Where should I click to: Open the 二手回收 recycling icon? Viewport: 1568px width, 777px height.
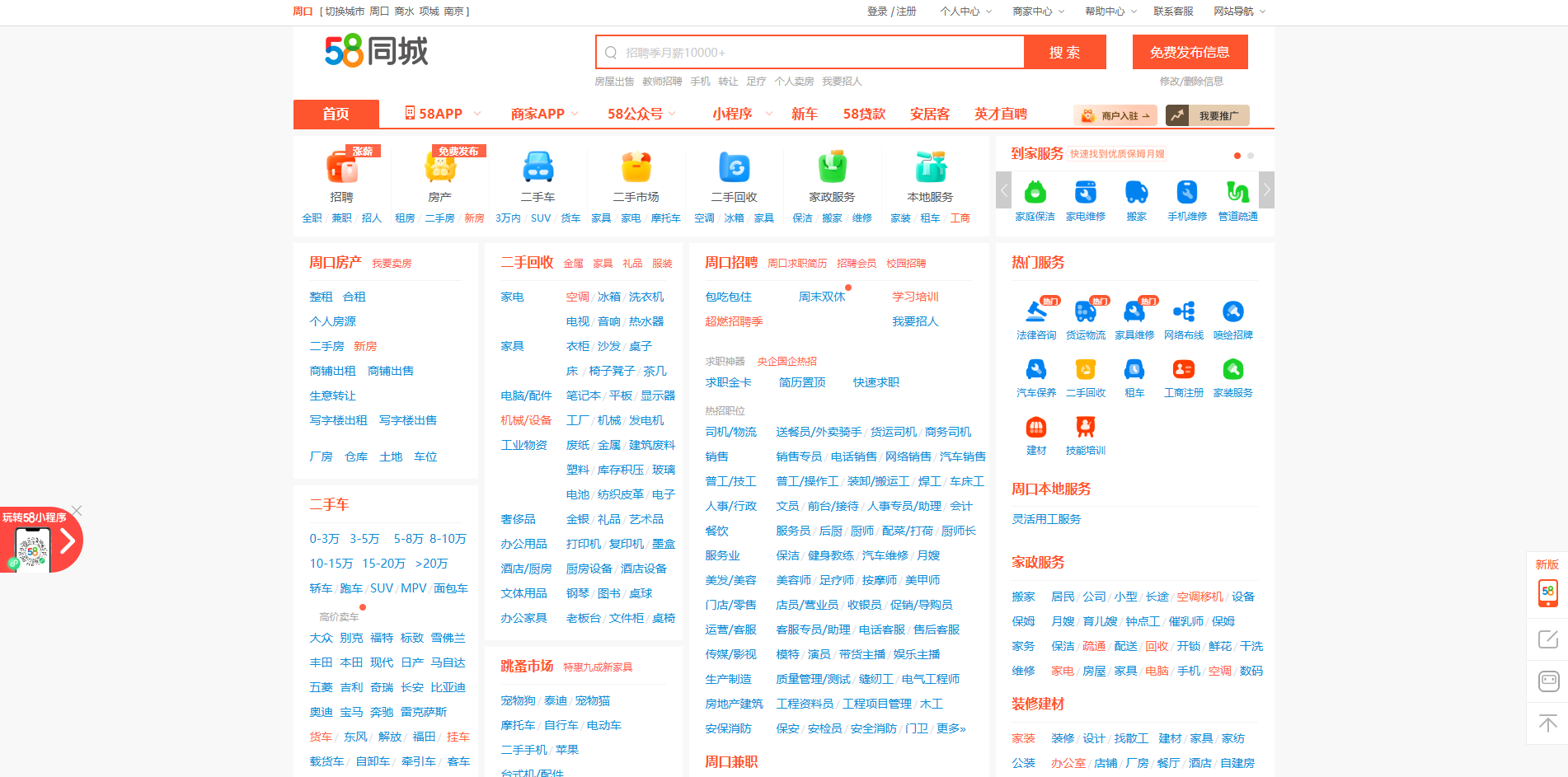click(x=734, y=167)
